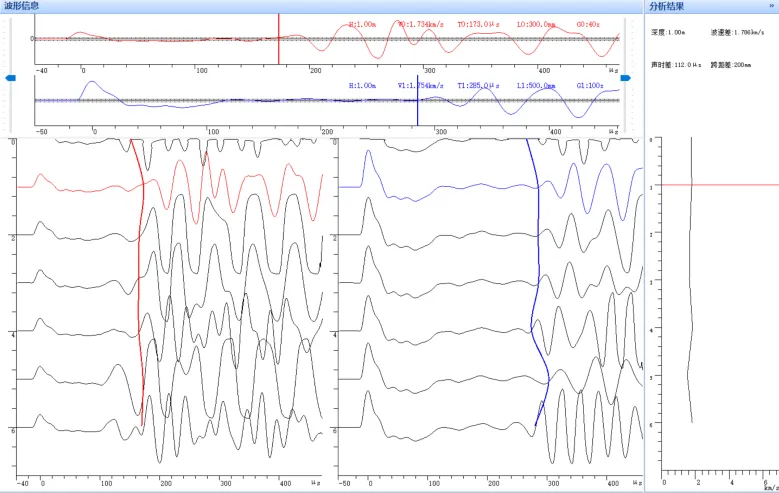Screen dimensions: 779x493
Task: Click the blue right arrow beside the waveforms
Action: [x=625, y=78]
